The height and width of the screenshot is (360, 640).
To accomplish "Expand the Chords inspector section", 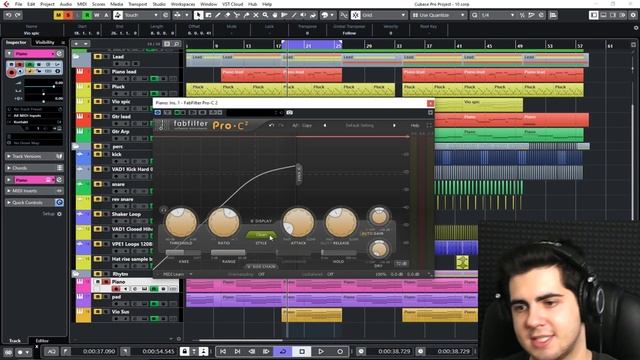I will click(34, 168).
